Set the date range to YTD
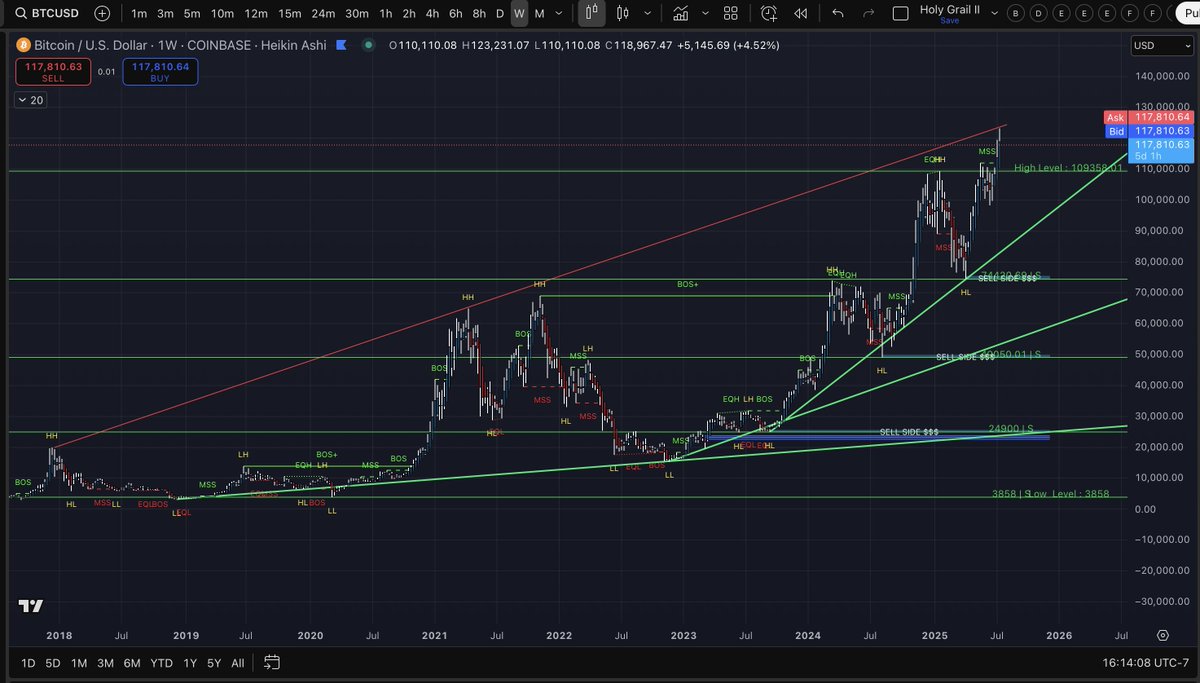Screen dimensions: 1200x683 click(161, 663)
